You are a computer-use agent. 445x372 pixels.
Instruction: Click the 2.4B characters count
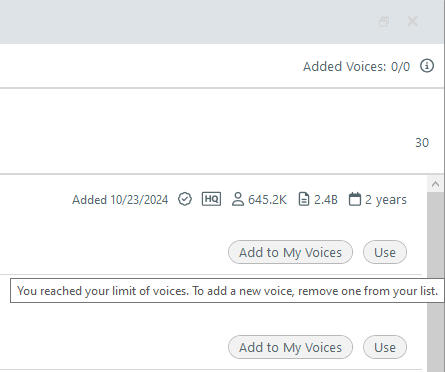point(326,200)
